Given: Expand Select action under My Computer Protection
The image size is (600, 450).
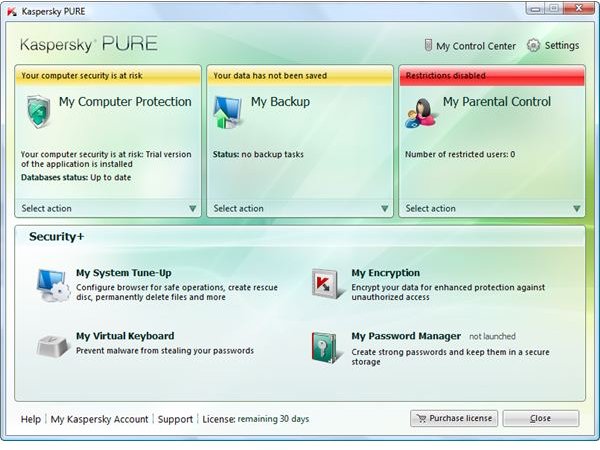Looking at the screenshot, I should (108, 208).
